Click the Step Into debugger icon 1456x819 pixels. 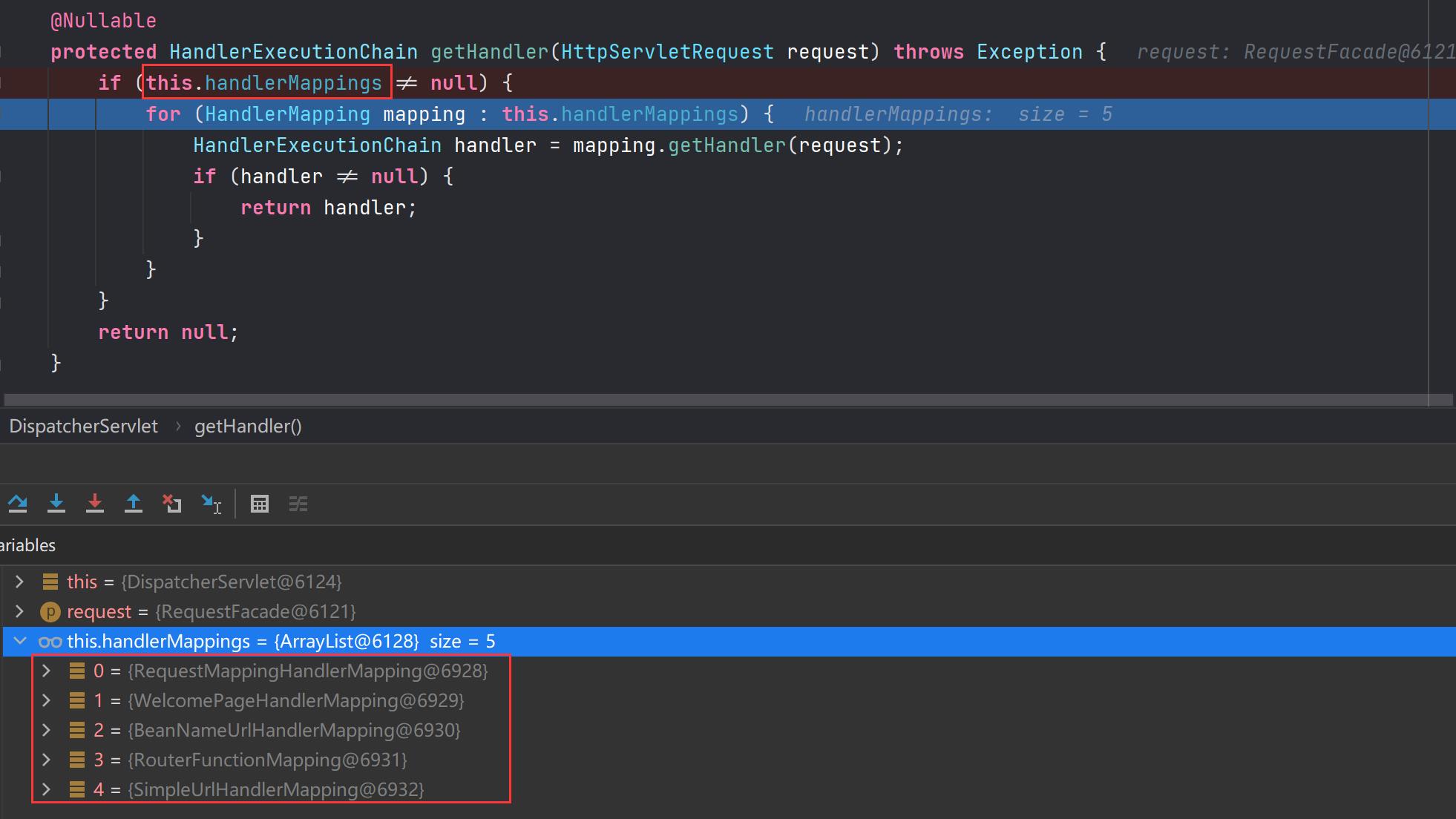point(56,504)
